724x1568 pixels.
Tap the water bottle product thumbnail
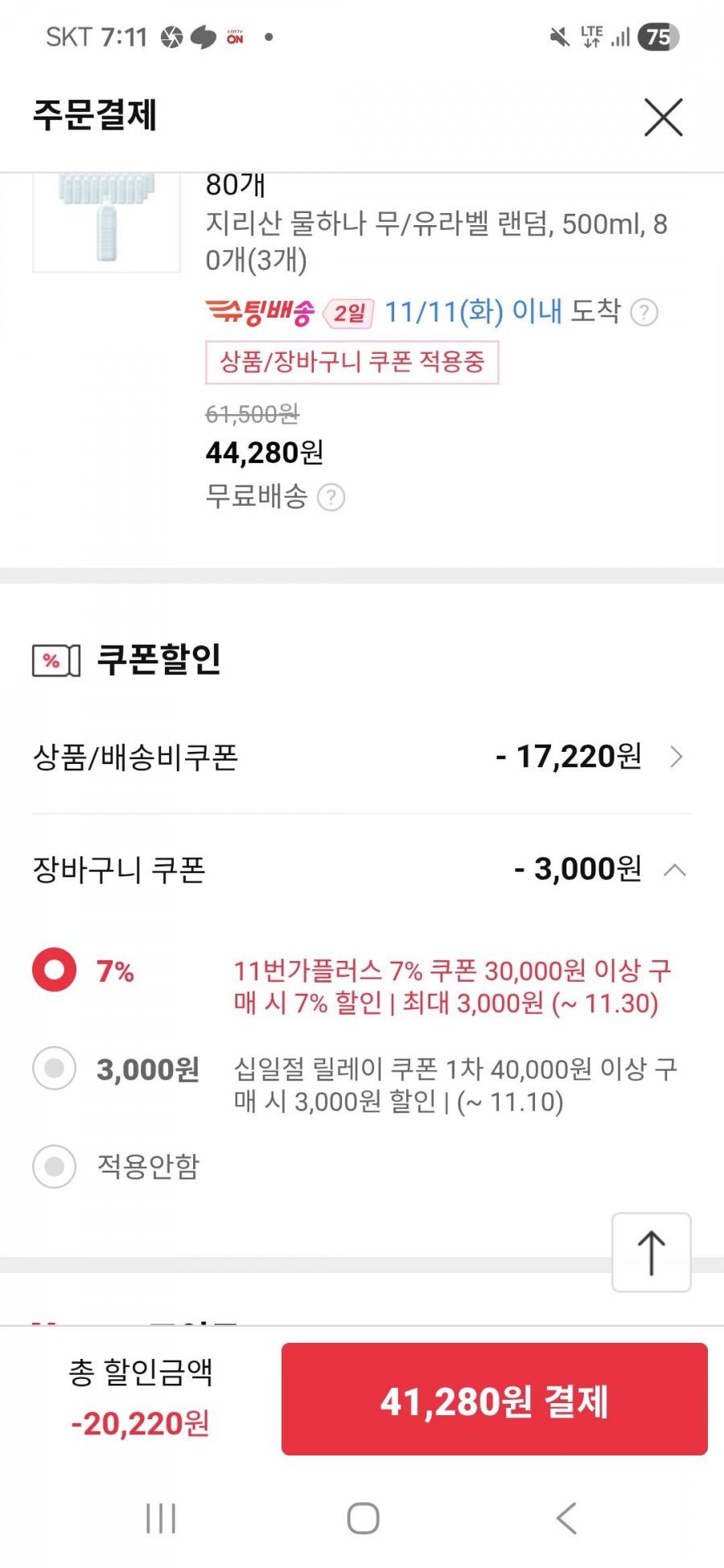pos(106,223)
